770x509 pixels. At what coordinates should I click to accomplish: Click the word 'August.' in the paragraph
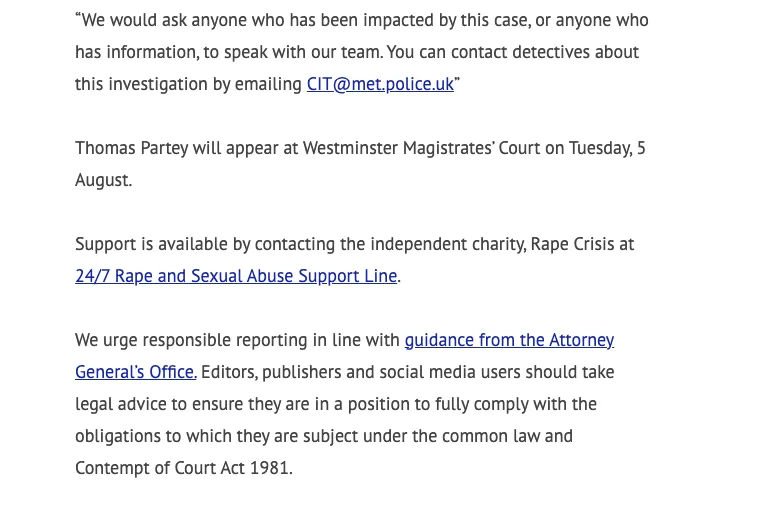[x=104, y=180]
